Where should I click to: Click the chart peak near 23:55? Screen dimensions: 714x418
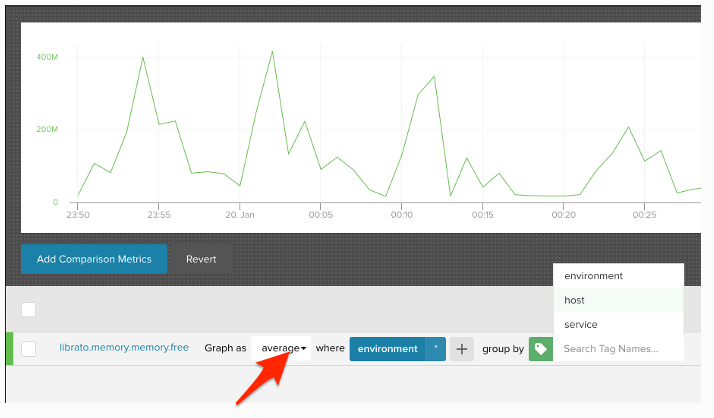tap(143, 57)
